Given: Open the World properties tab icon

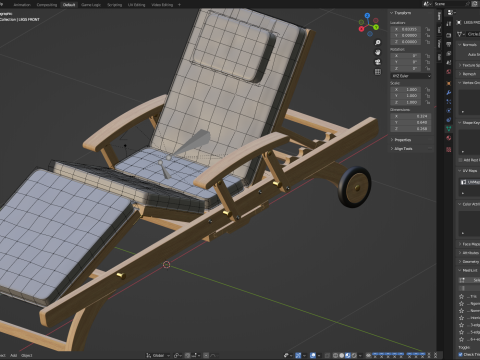Looking at the screenshot, I should 449,72.
